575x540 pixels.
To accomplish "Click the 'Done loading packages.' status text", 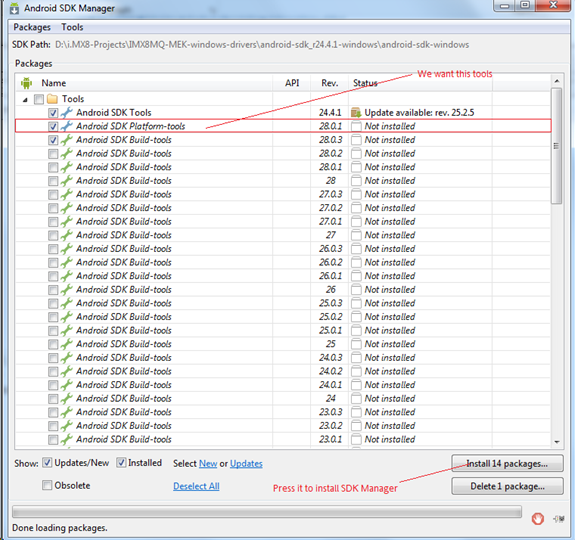I will pos(60,528).
